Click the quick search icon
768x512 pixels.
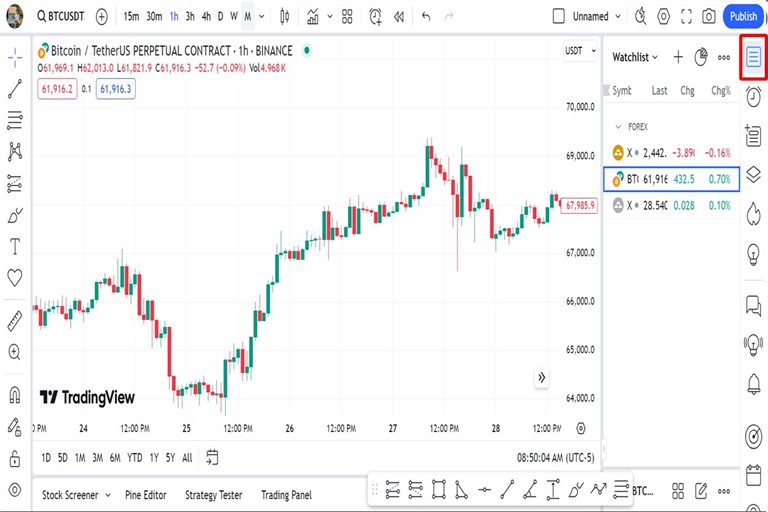(x=640, y=17)
